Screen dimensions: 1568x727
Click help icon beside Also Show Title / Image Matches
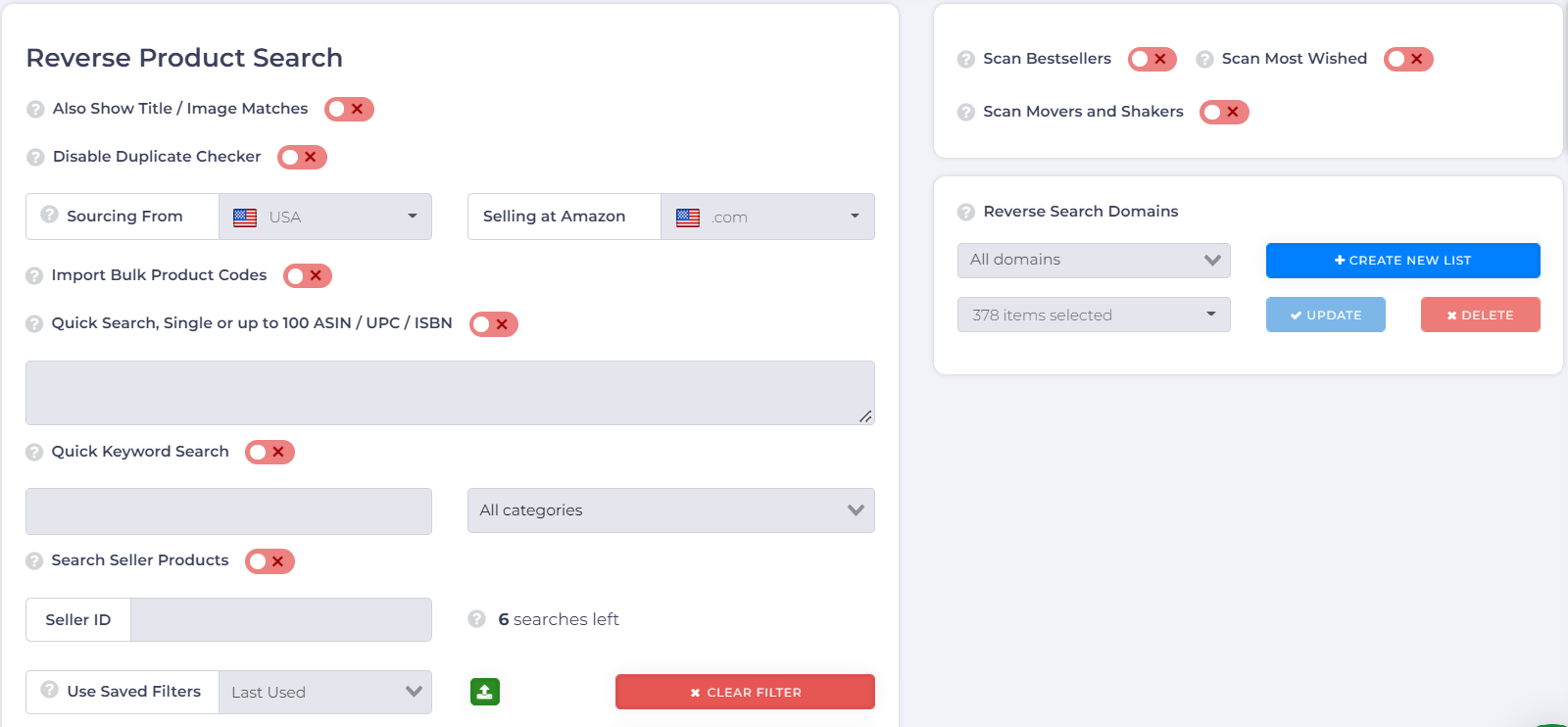[35, 109]
